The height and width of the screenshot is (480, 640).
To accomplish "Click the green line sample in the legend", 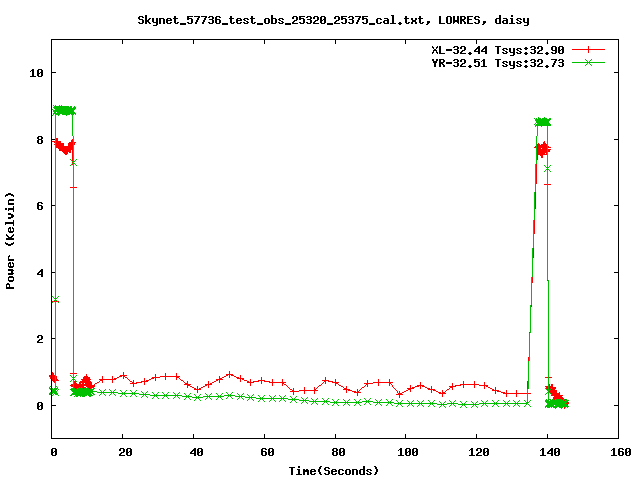I will tap(588, 62).
